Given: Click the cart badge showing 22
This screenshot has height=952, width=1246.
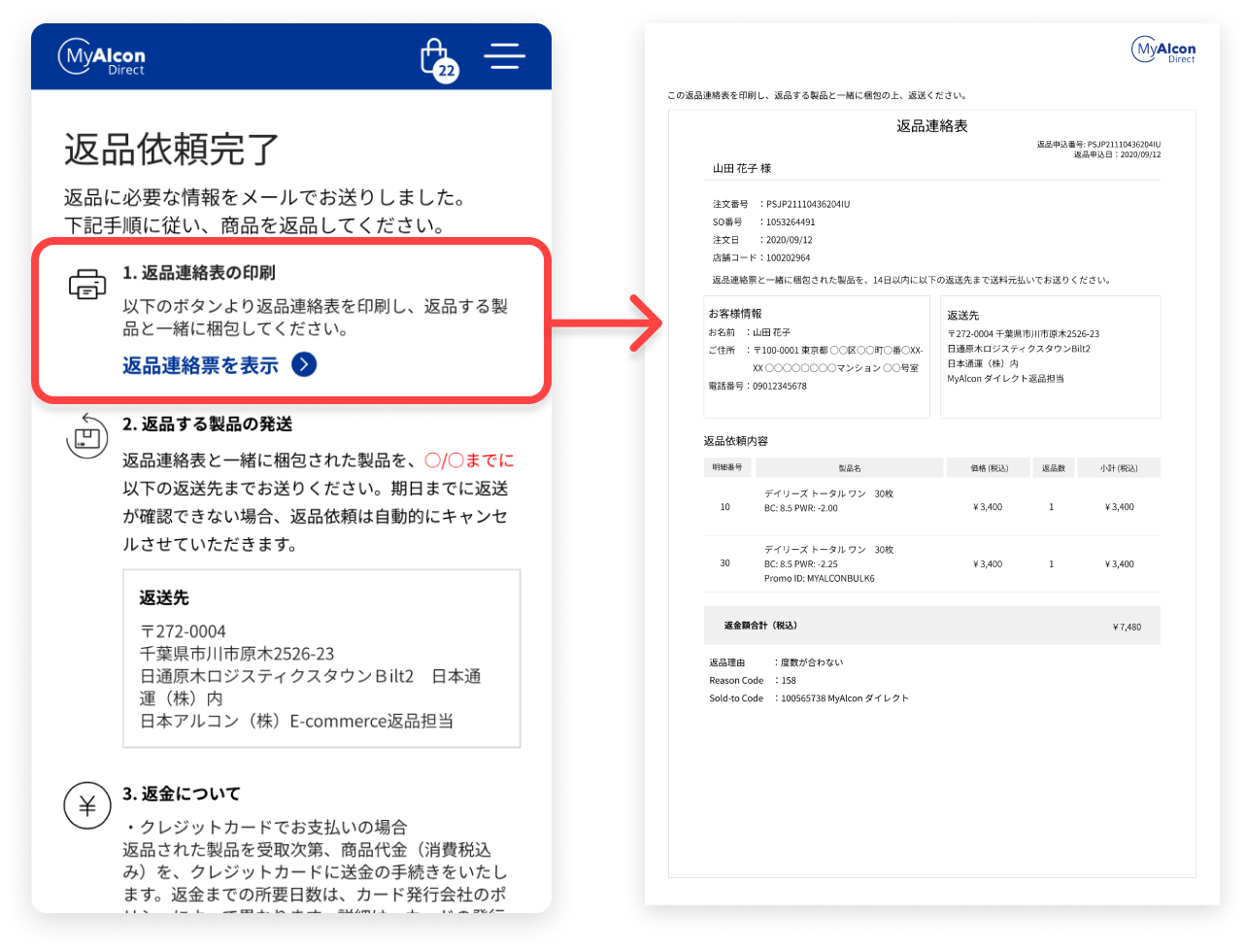Looking at the screenshot, I should [446, 72].
